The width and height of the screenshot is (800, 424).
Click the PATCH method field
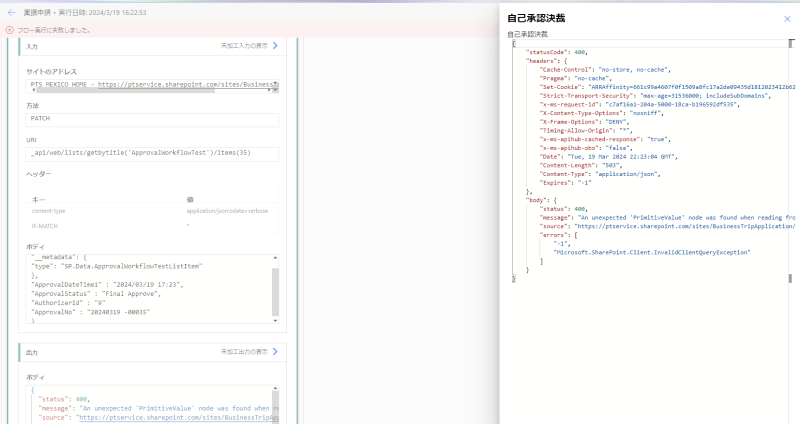(x=153, y=119)
